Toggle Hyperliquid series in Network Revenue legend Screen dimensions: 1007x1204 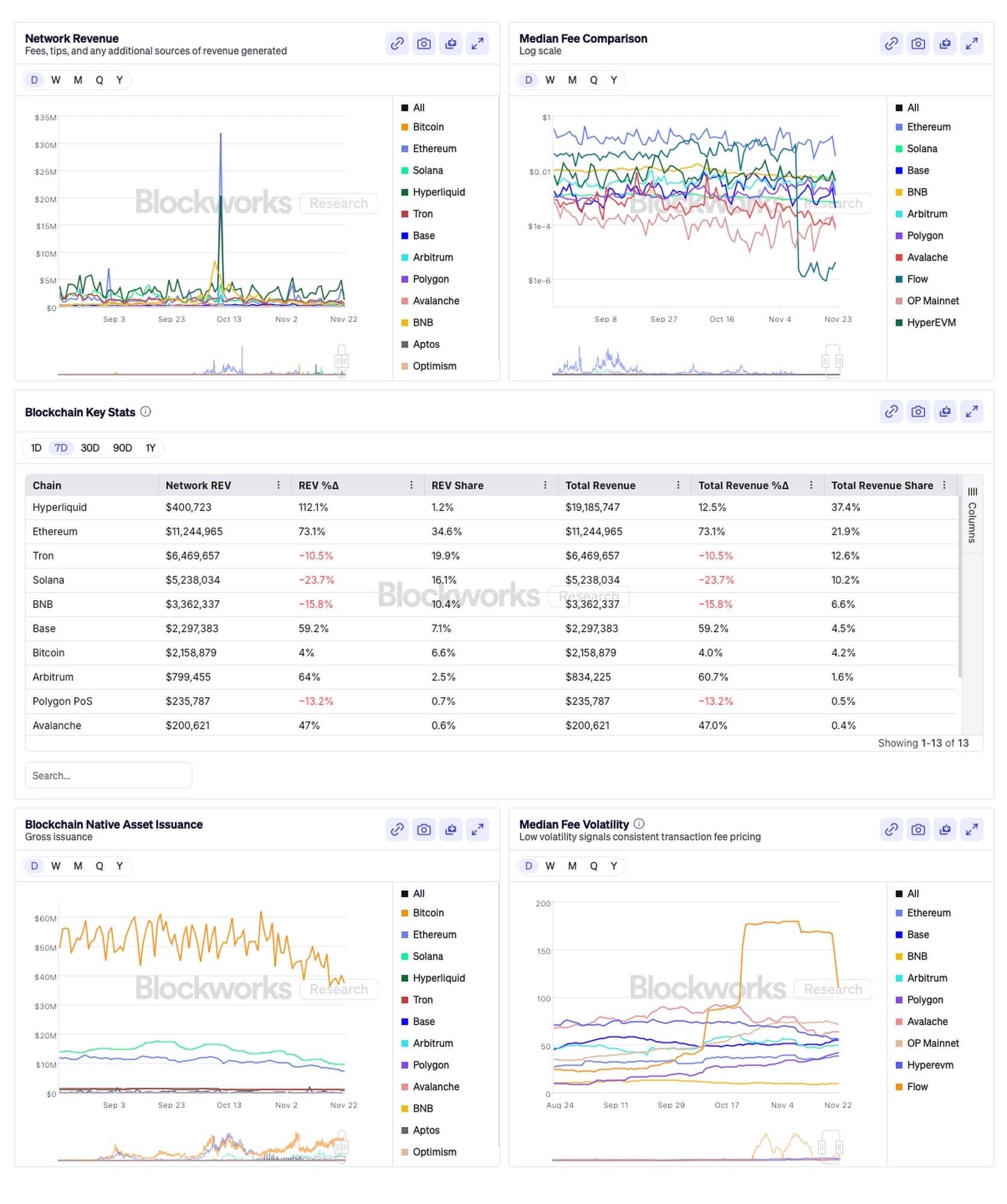click(x=438, y=192)
